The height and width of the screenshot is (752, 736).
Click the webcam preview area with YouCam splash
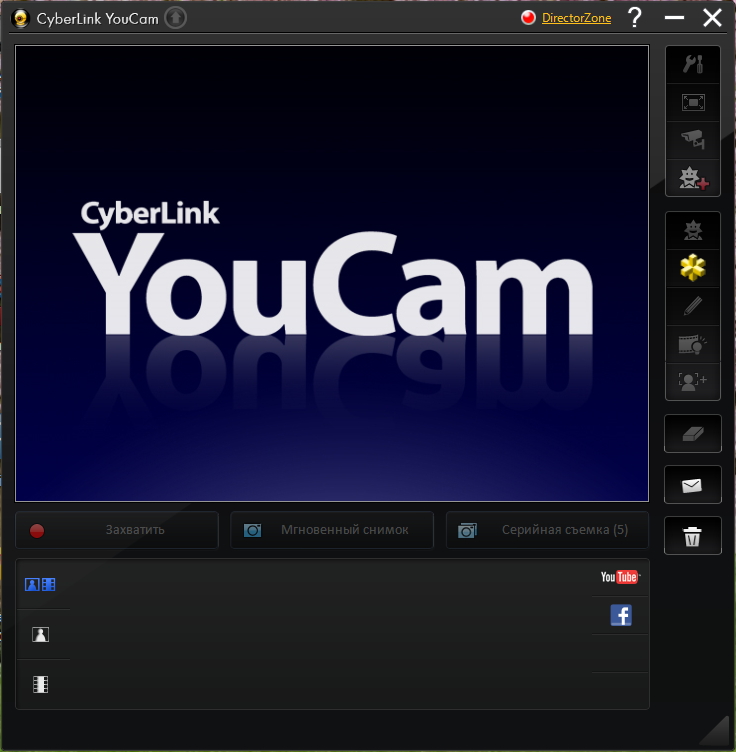tap(332, 273)
